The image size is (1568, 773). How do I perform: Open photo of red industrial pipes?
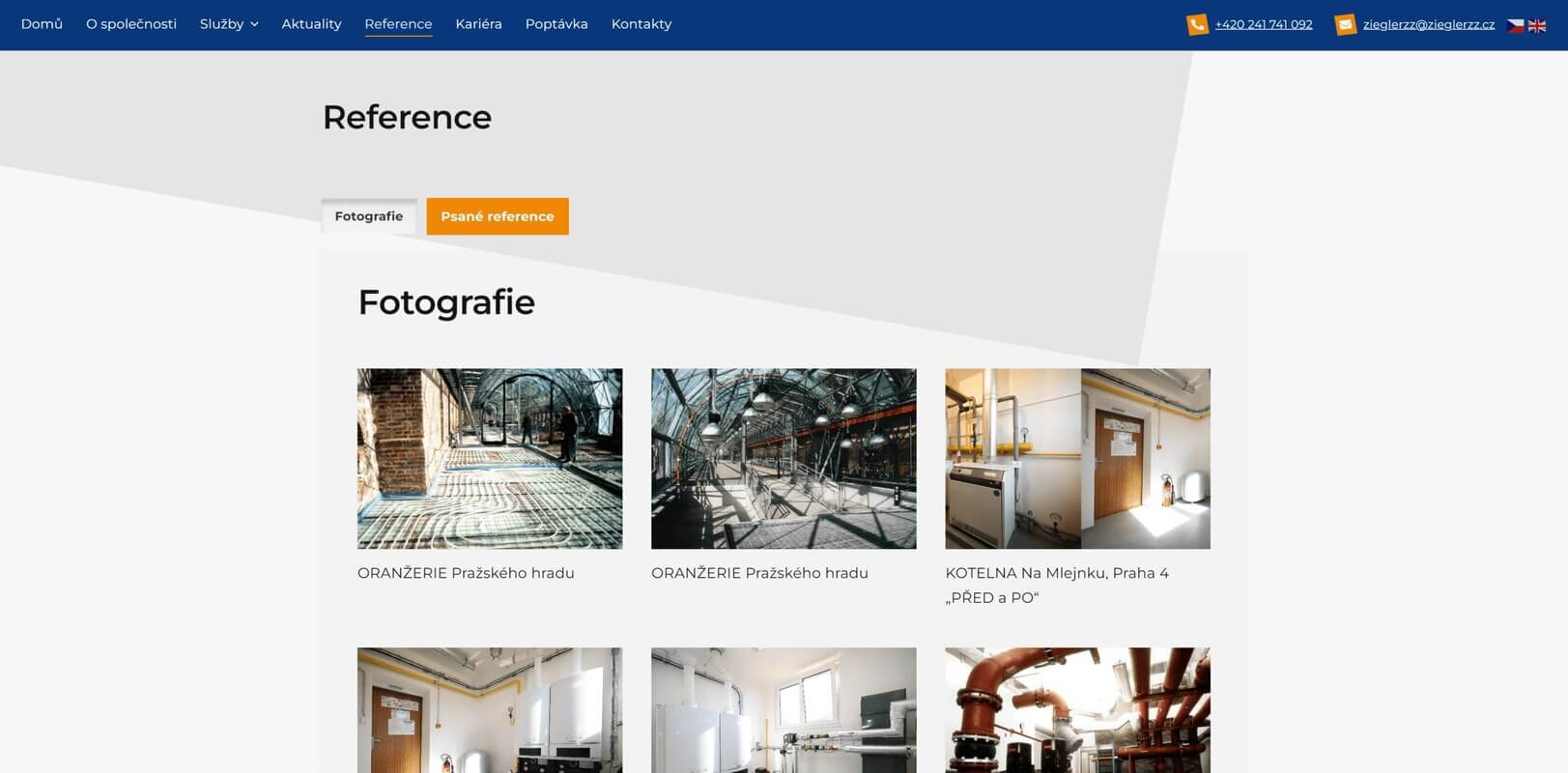tap(1077, 710)
